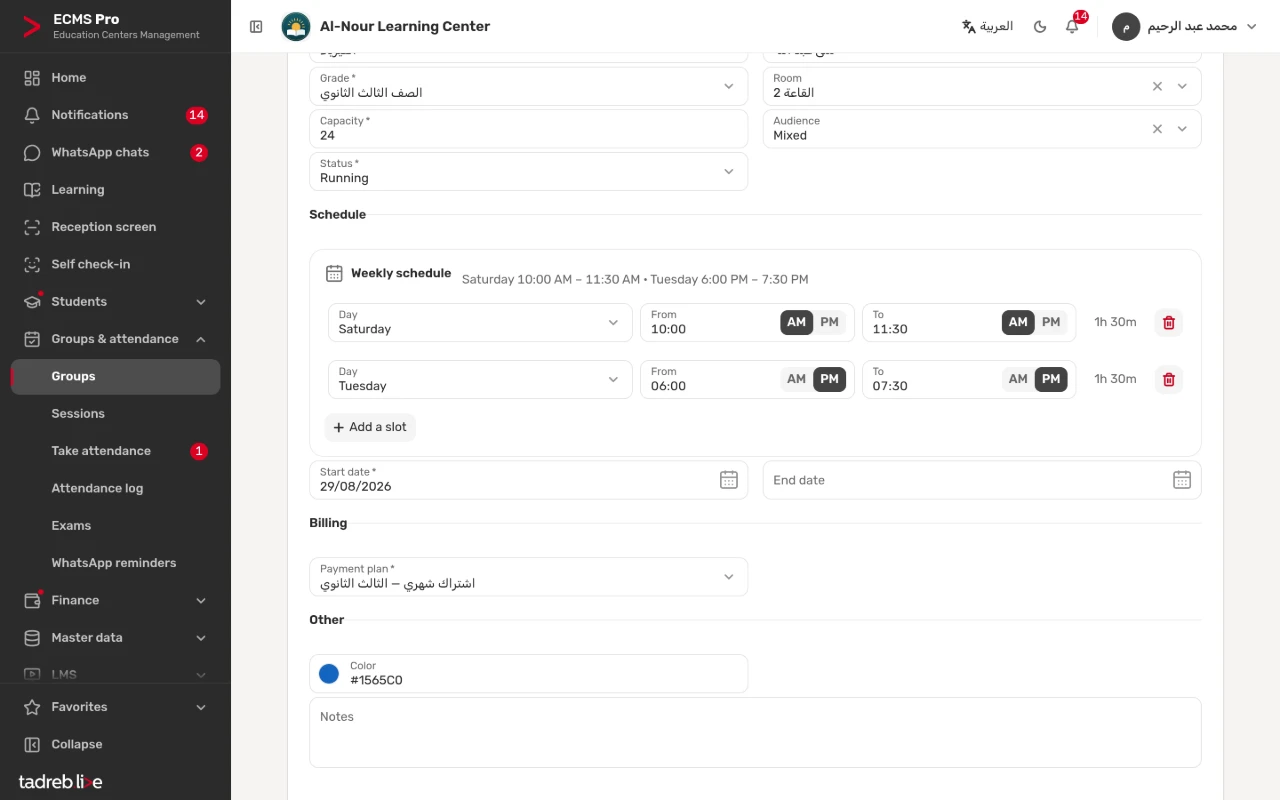1280x800 pixels.
Task: Open notifications bell in top bar
Action: click(1072, 27)
